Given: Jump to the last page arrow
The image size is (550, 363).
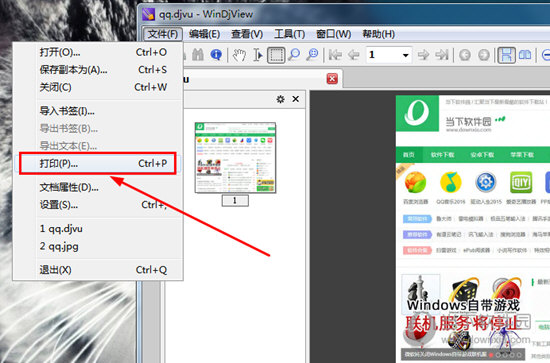Looking at the screenshot, I should click(442, 55).
